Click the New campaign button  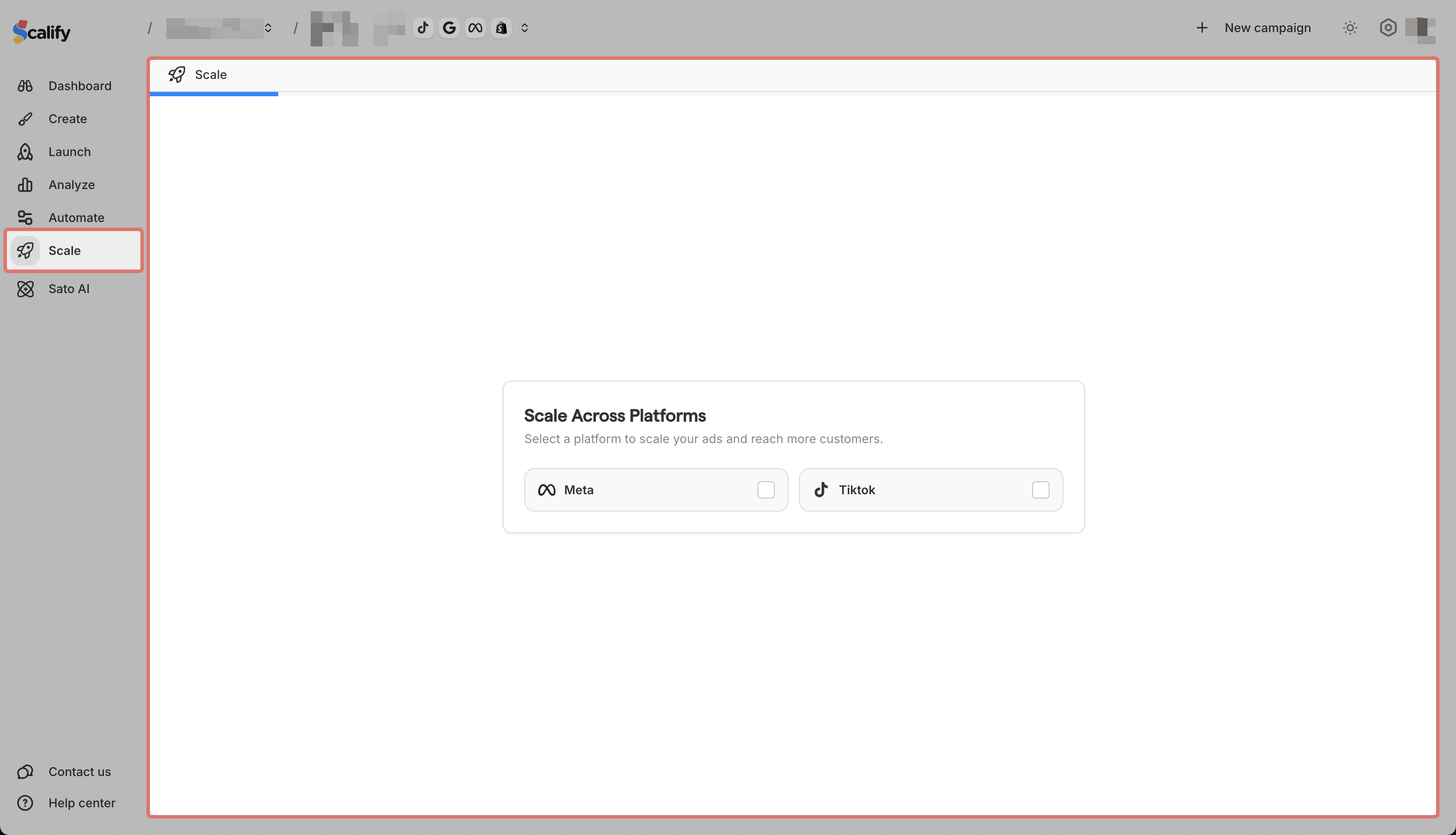coord(1254,27)
